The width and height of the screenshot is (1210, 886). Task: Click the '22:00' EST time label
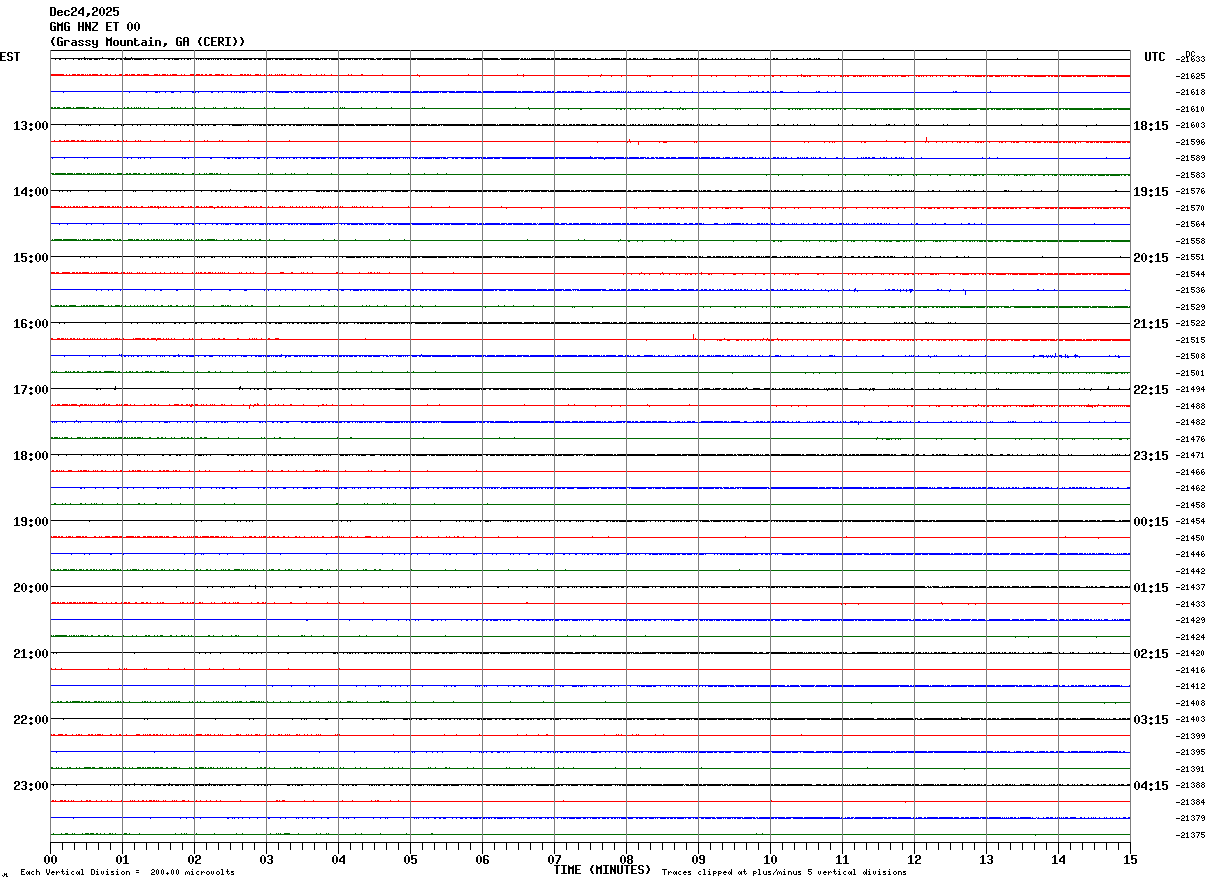click(x=30, y=720)
